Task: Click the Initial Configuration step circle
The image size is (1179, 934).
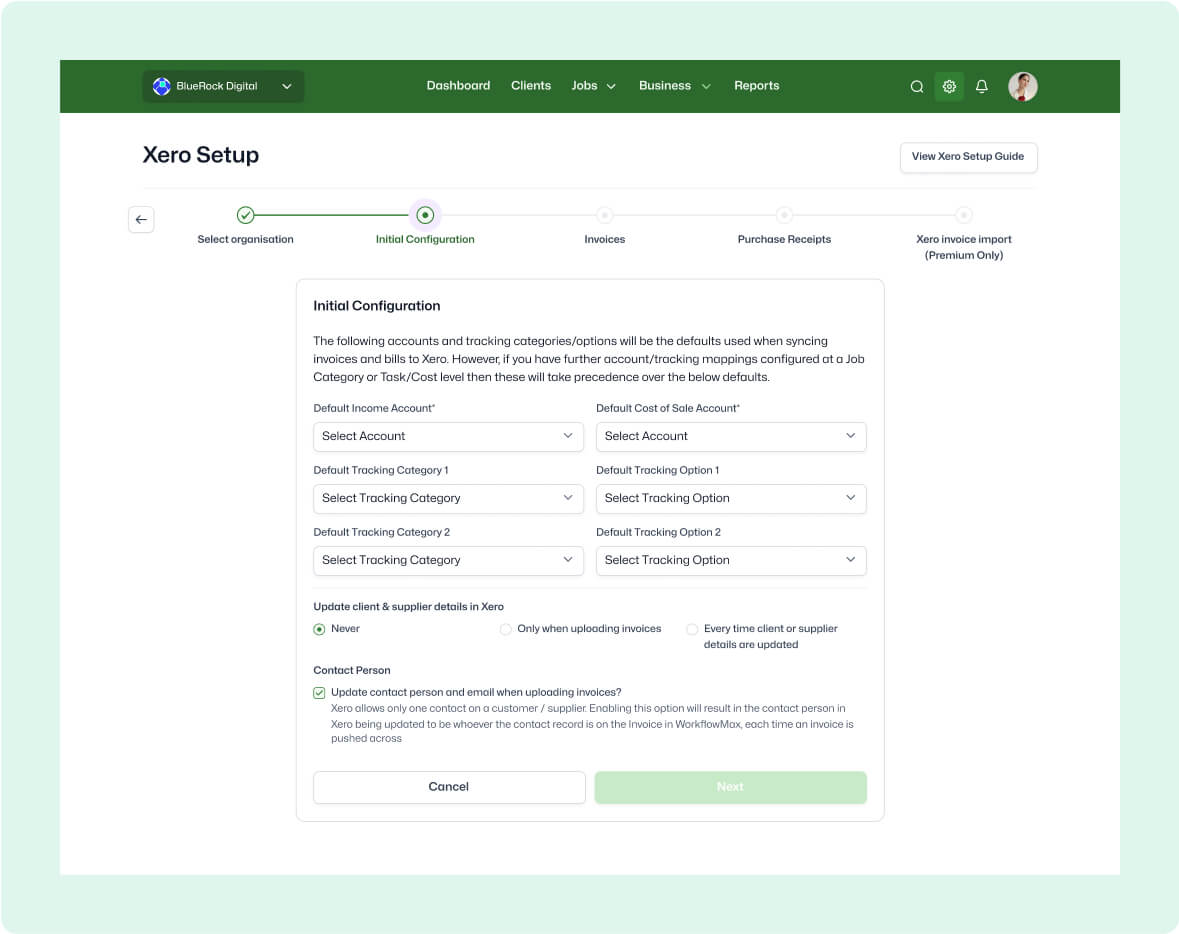Action: pyautogui.click(x=425, y=215)
